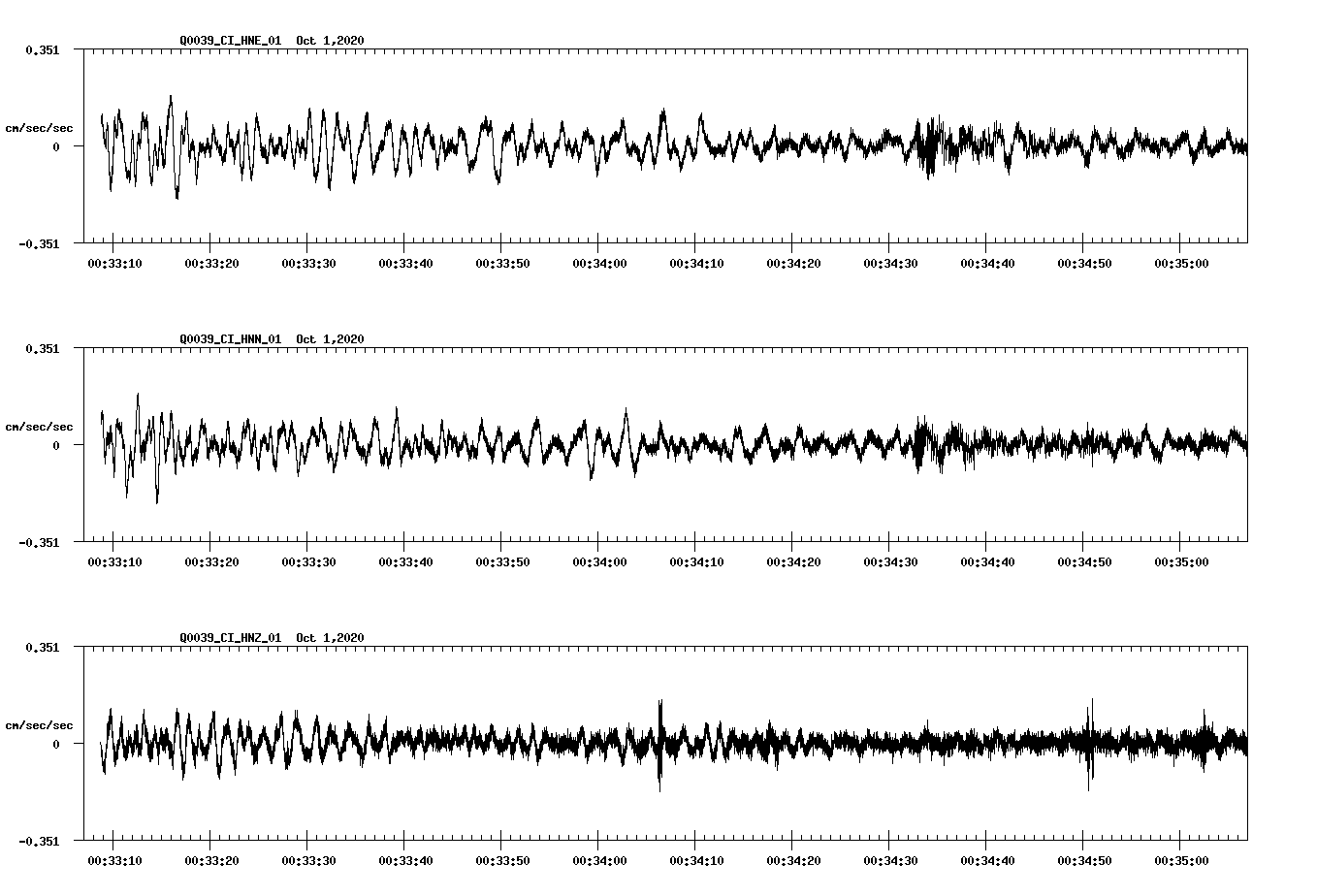Click the Oct 1,2020 date label on HNZ plot

point(331,638)
